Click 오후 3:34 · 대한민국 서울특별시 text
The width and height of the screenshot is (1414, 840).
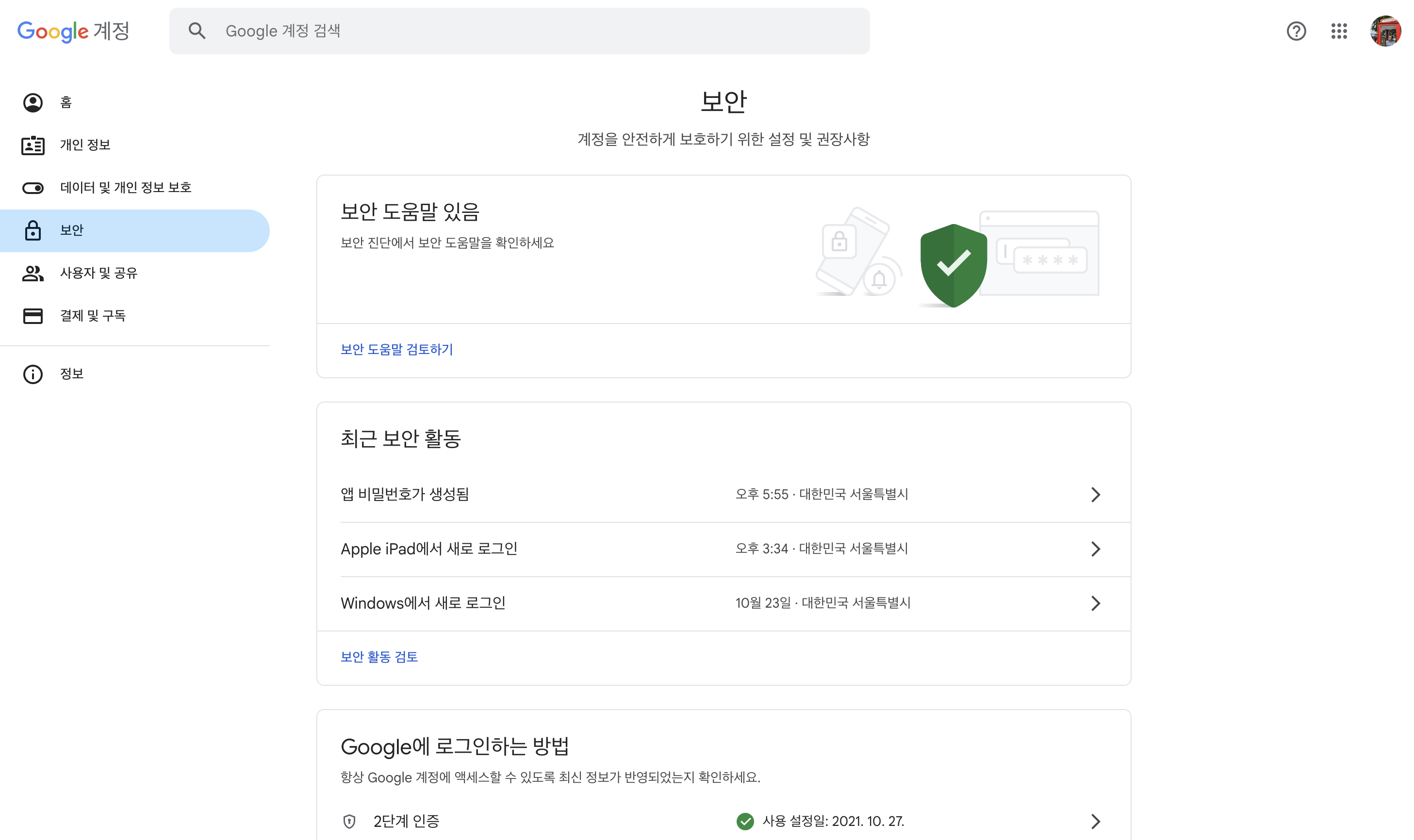[821, 549]
